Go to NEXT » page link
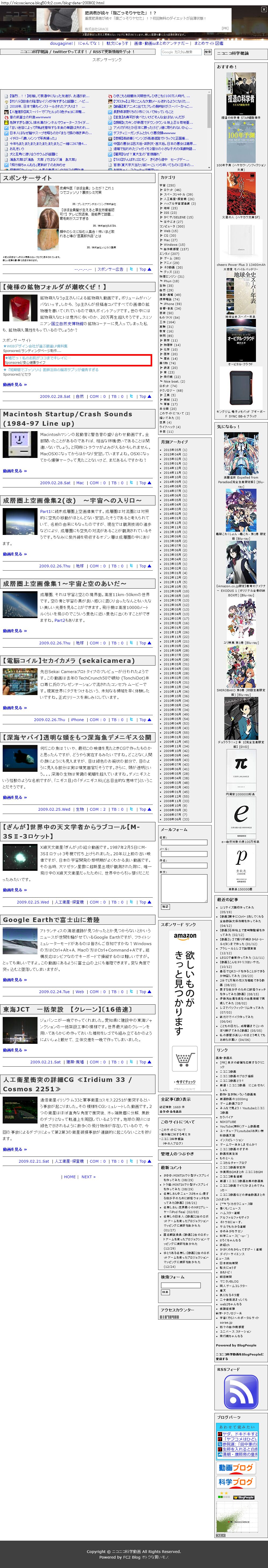 coord(88,1177)
